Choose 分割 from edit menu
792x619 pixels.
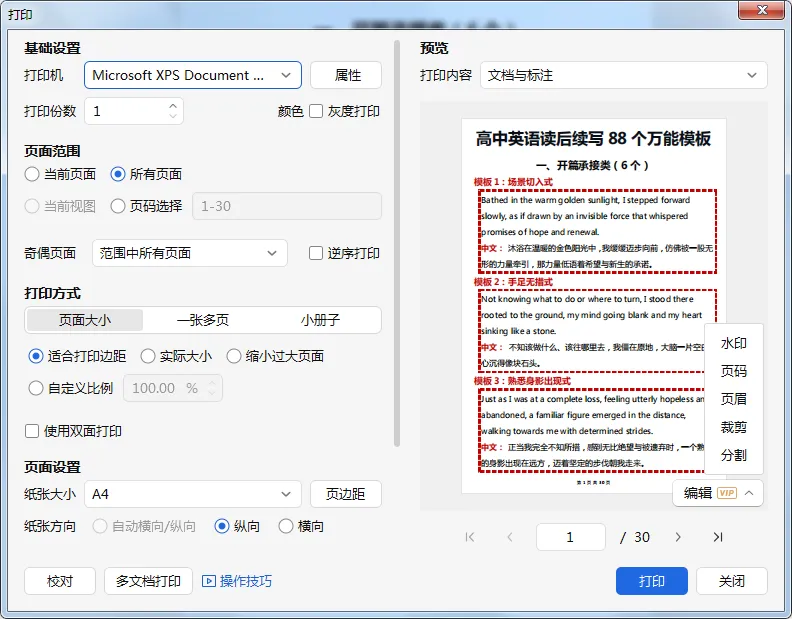click(x=733, y=455)
